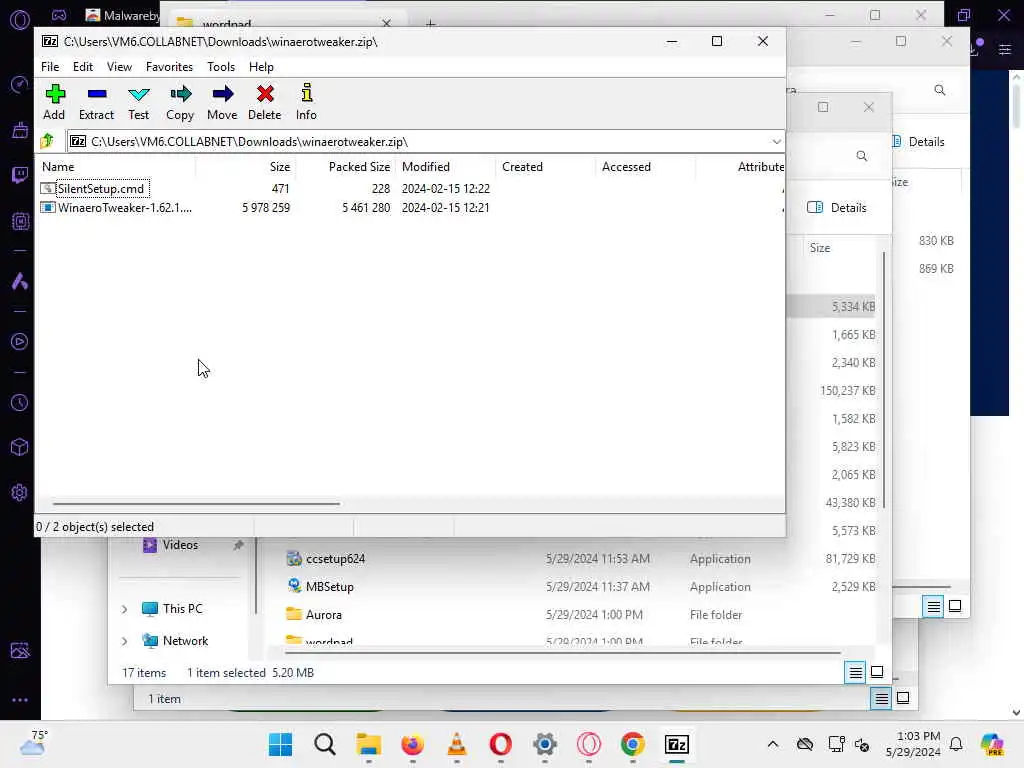The image size is (1024, 768).
Task: Go up one folder level in 7-Zip
Action: click(48, 141)
